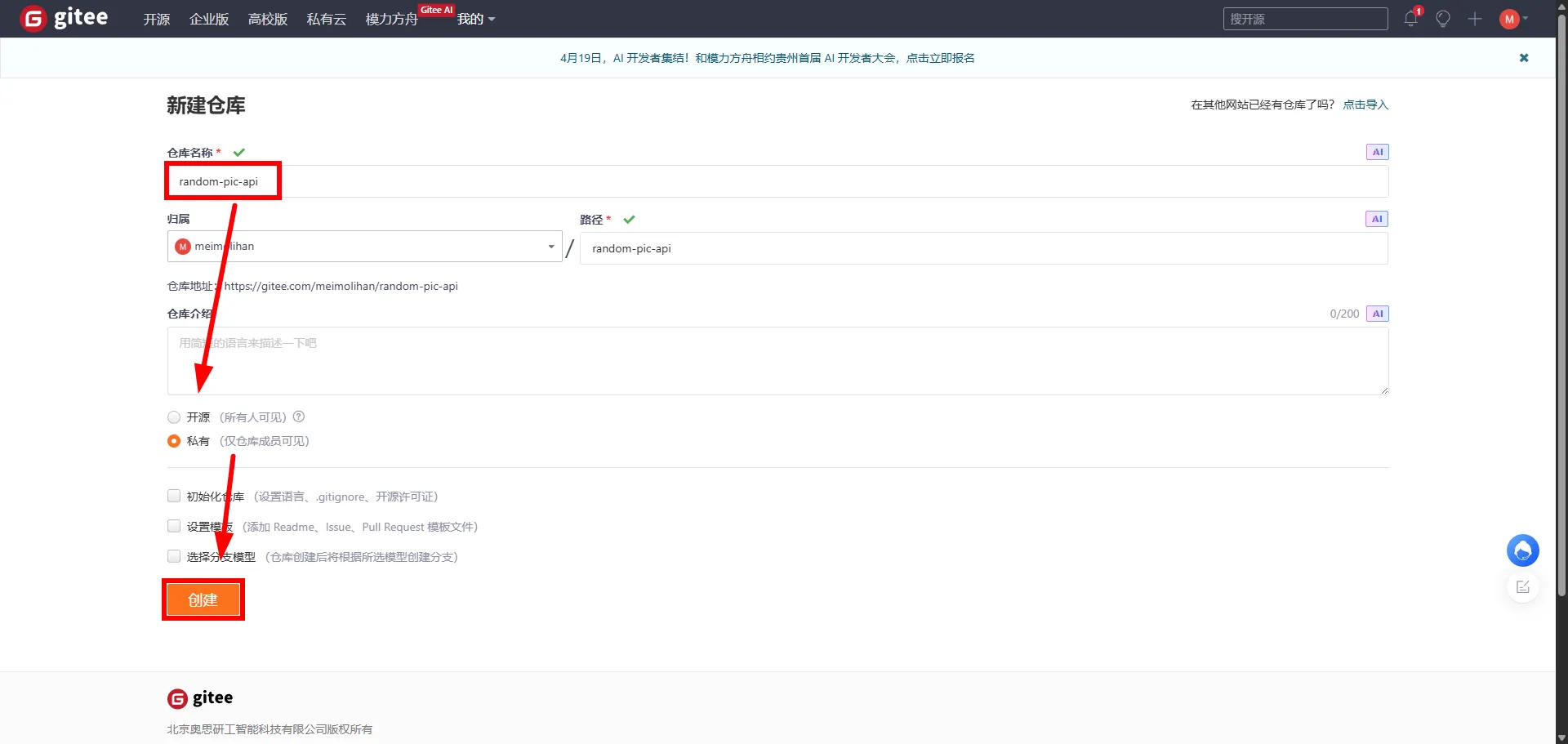Viewport: 1568px width, 744px height.
Task: Click the floating feedback edit icon
Action: [x=1522, y=587]
